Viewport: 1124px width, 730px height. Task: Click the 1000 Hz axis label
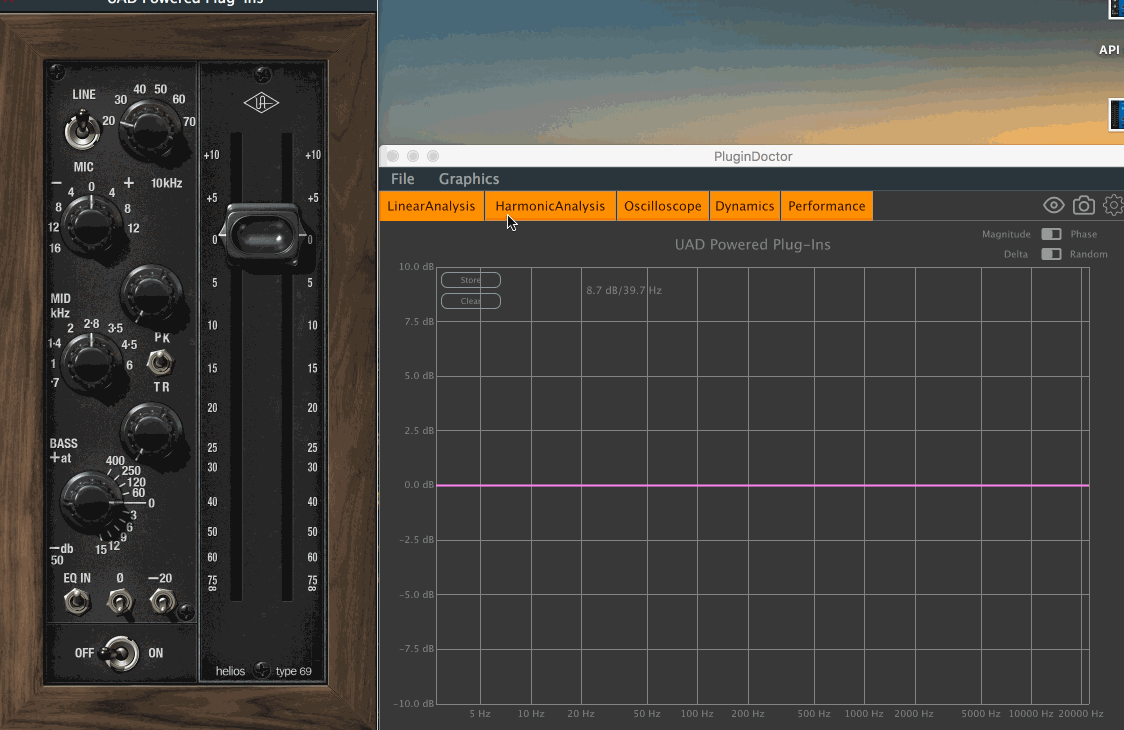click(x=864, y=714)
